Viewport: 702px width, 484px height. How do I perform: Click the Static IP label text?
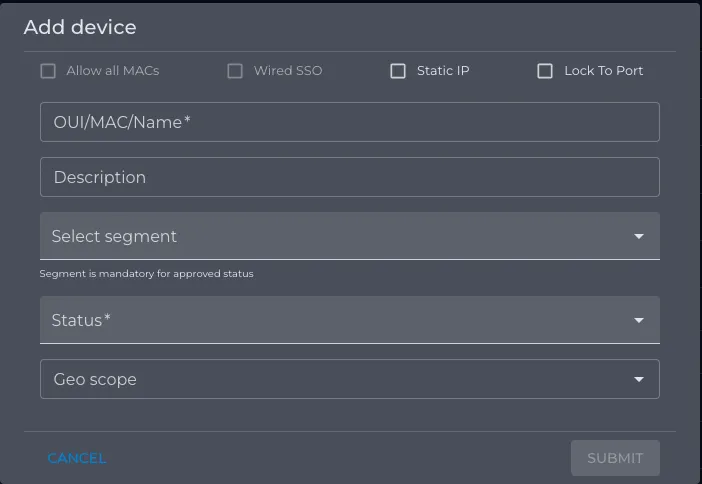[x=443, y=71]
